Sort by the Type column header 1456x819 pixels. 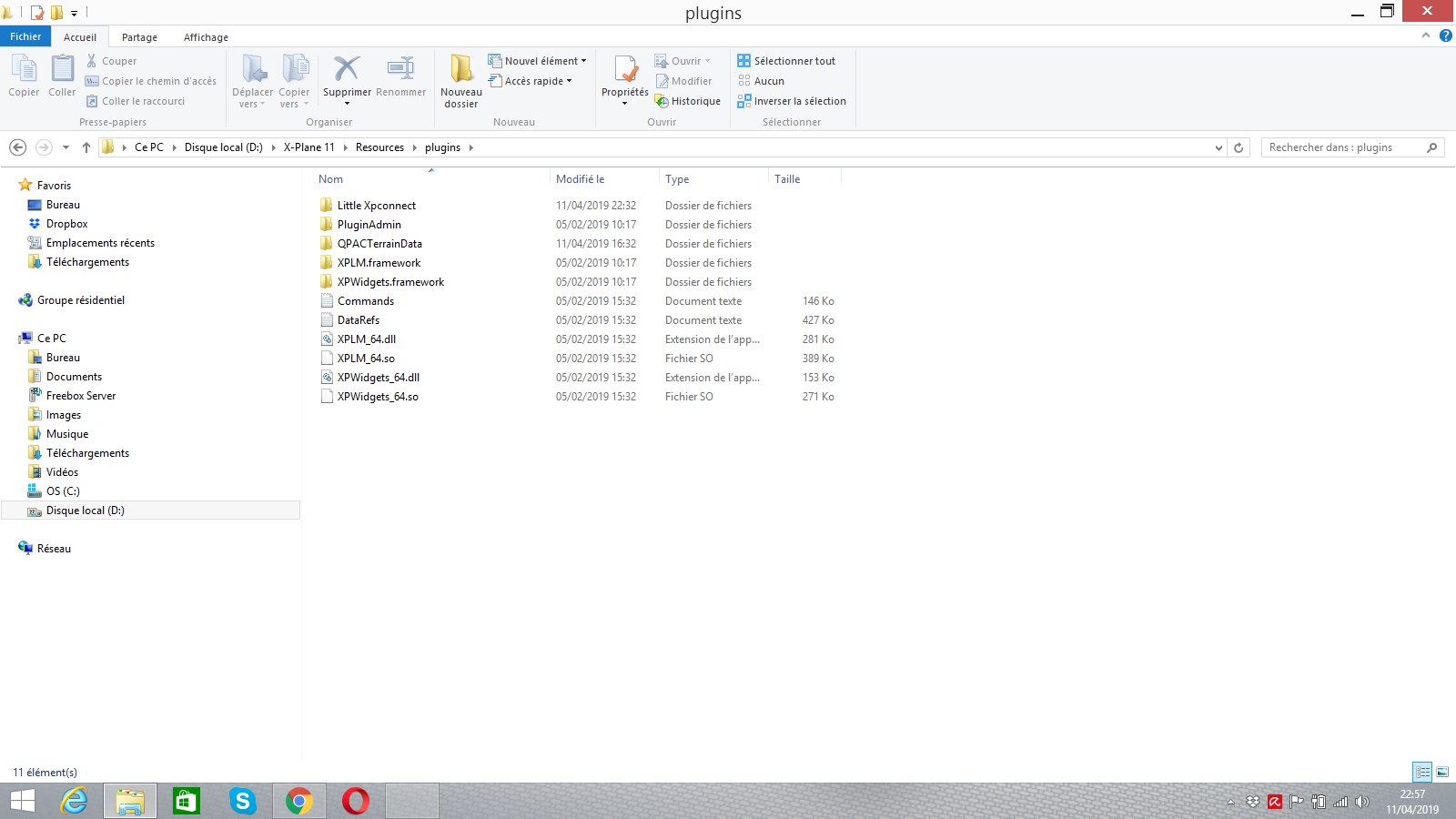pyautogui.click(x=677, y=179)
